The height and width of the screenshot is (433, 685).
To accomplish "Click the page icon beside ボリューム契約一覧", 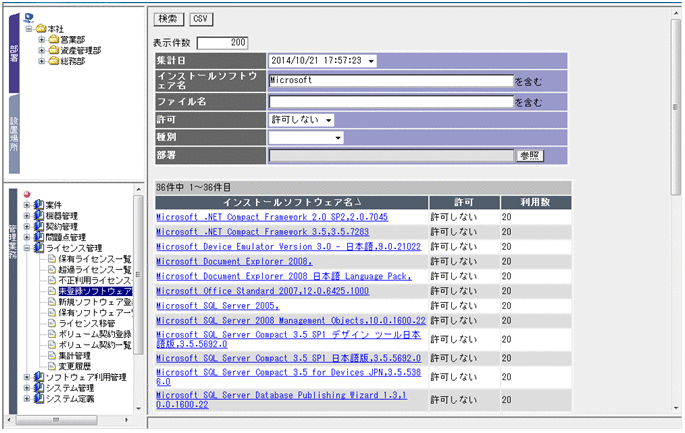I will (x=52, y=345).
